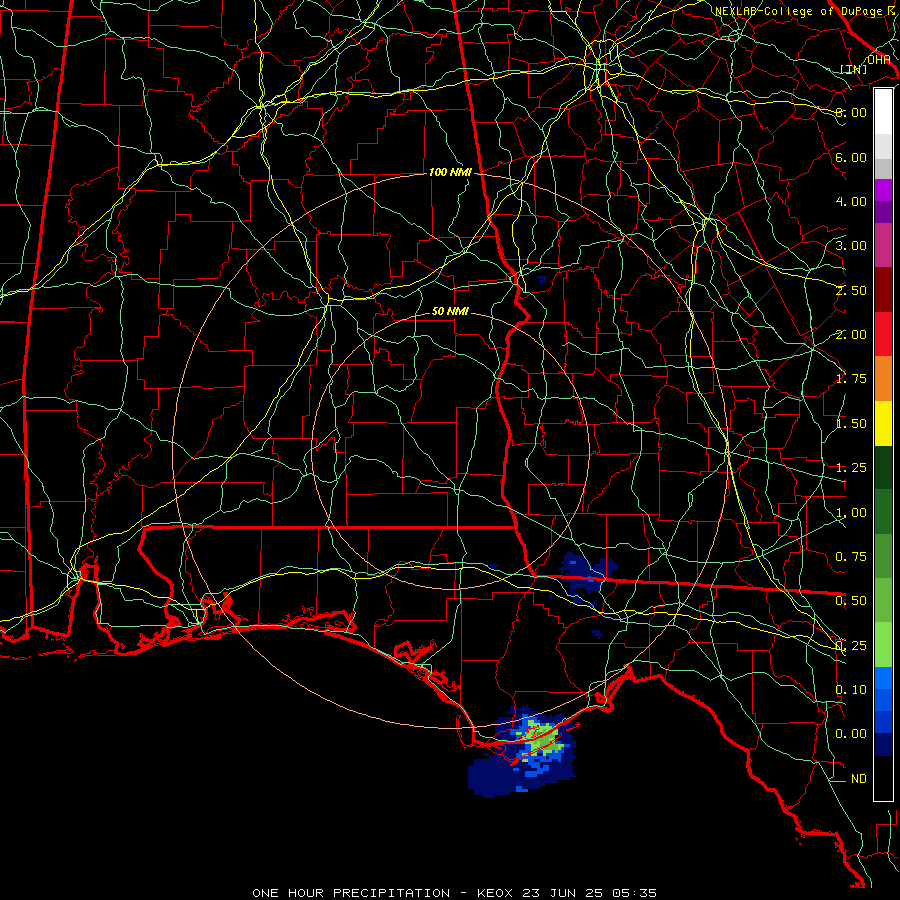
Task: Click the KEOX station identifier in caption
Action: point(497,893)
